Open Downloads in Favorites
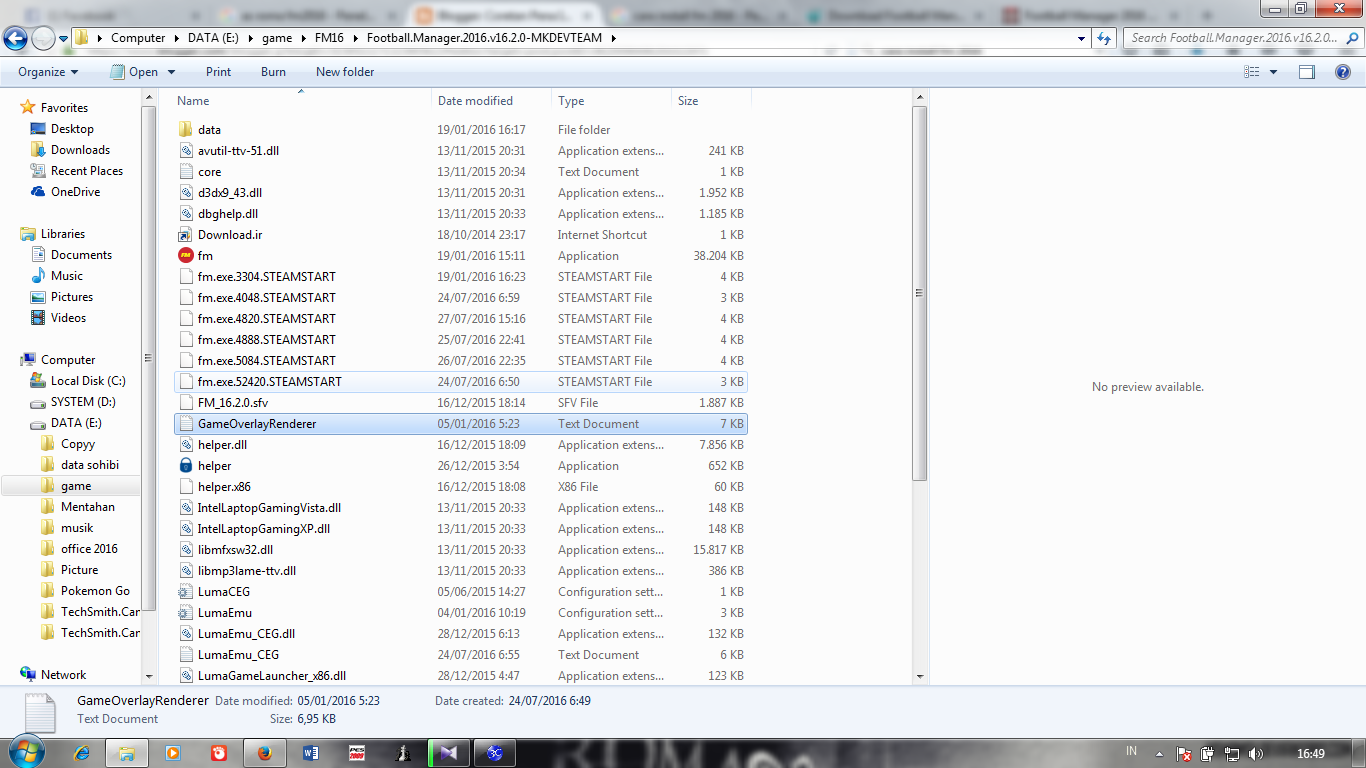The height and width of the screenshot is (768, 1366). [x=80, y=150]
